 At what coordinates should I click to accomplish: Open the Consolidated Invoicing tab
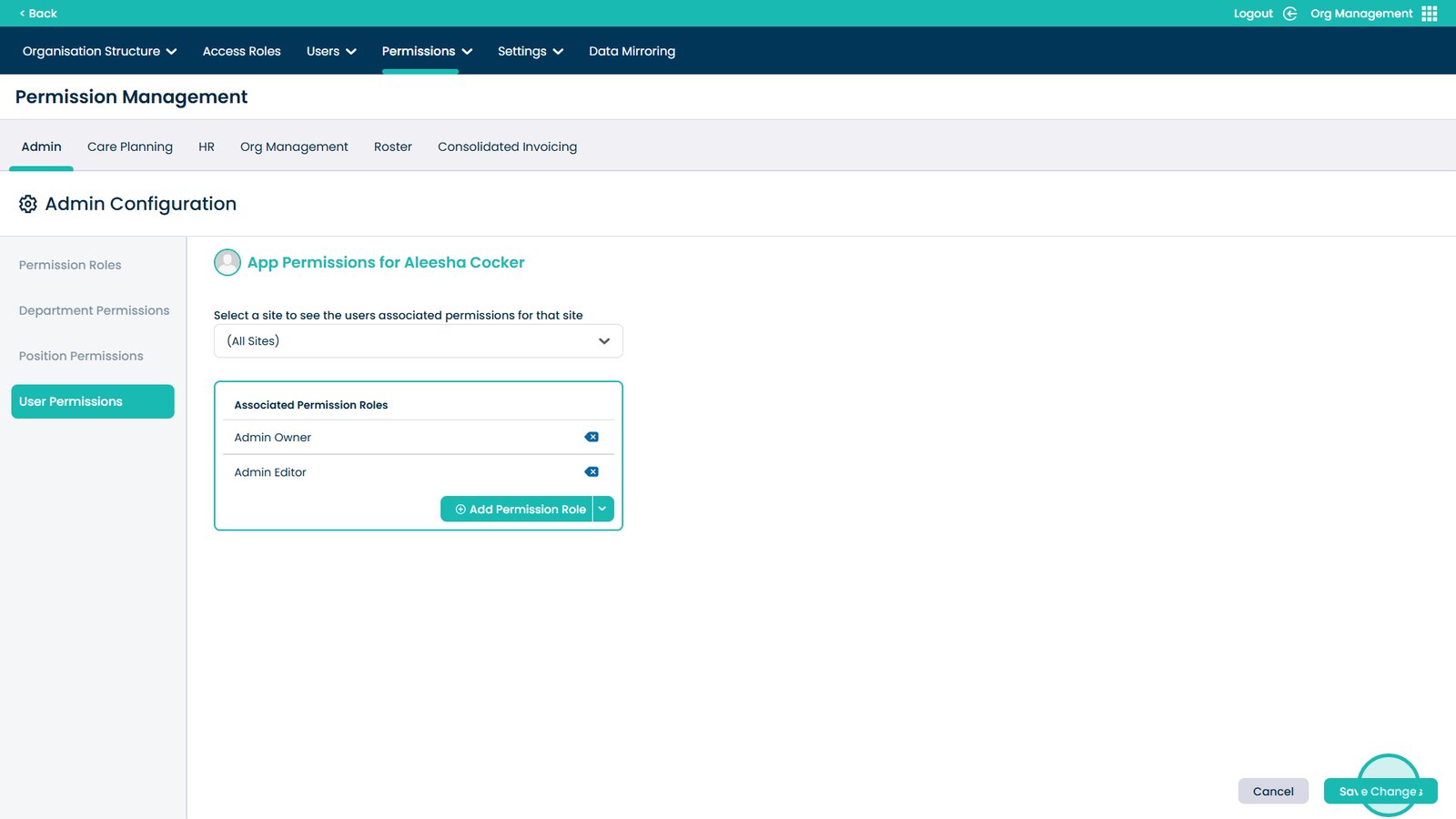click(x=508, y=147)
